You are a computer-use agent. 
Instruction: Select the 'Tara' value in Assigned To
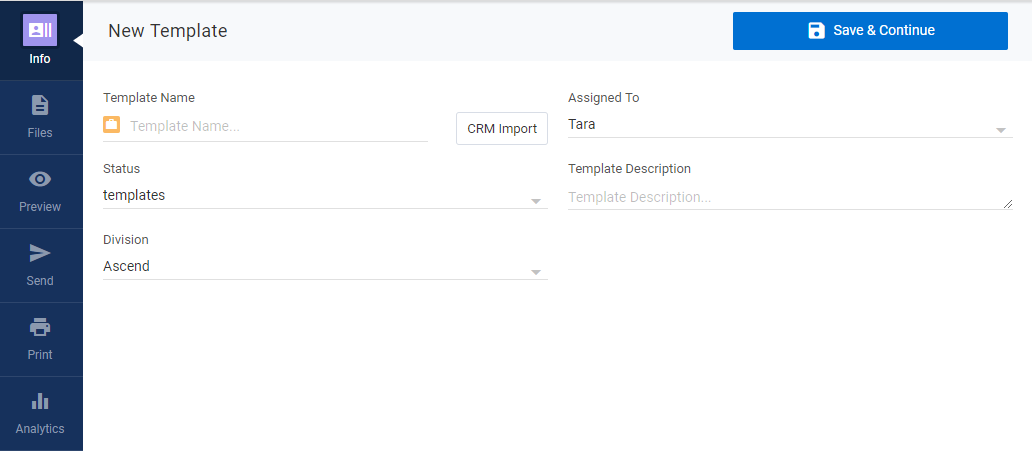click(x=582, y=124)
